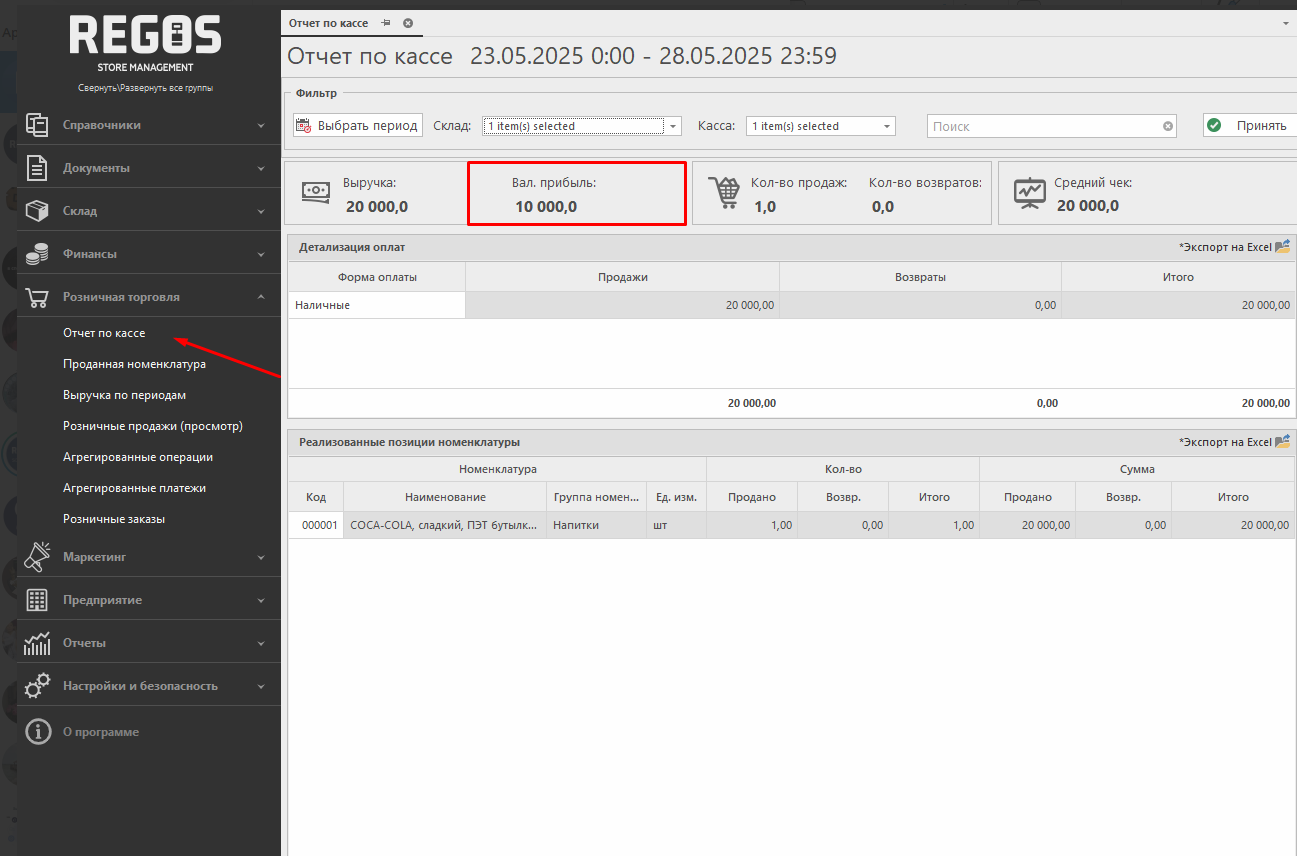Click the Отчеты chart icon
The image size is (1297, 856).
(x=38, y=643)
